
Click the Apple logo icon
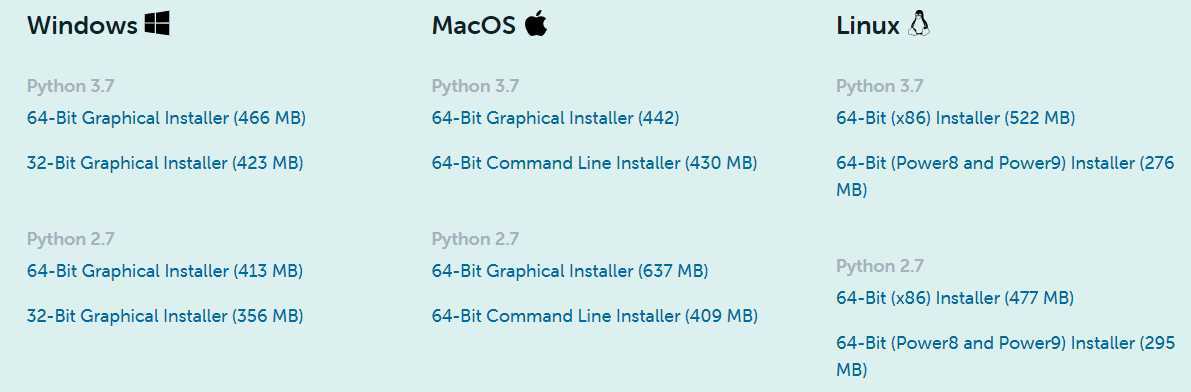[x=535, y=24]
